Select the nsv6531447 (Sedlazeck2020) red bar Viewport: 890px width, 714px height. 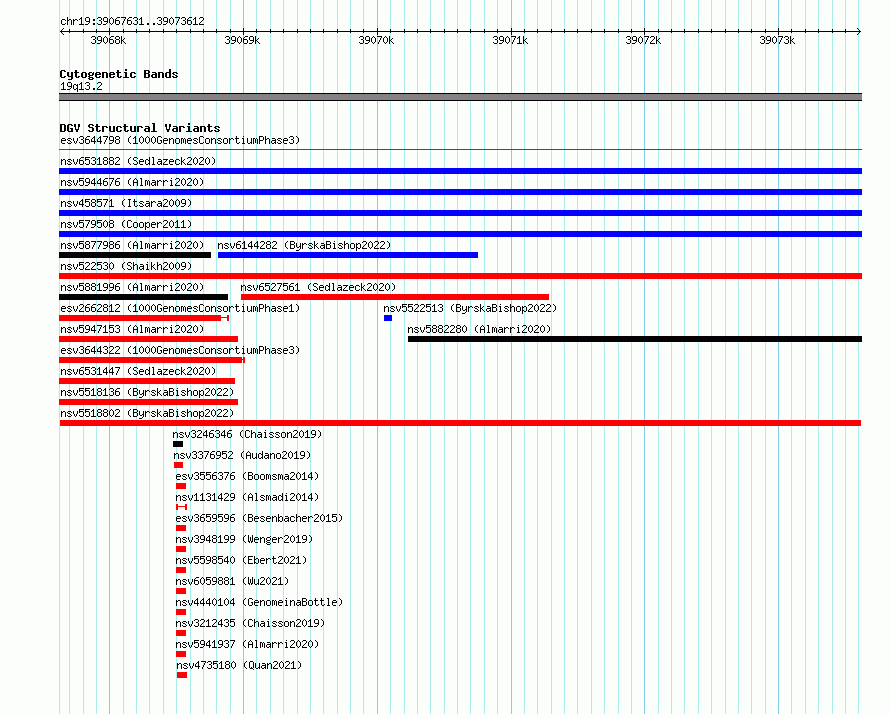click(x=147, y=381)
